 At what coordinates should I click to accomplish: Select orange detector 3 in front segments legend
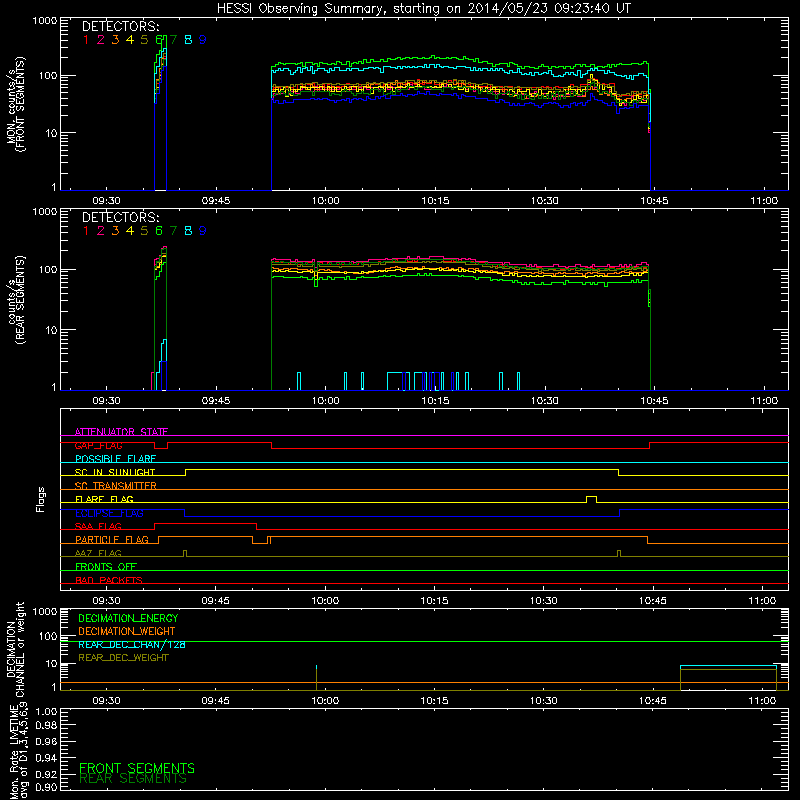(115, 40)
